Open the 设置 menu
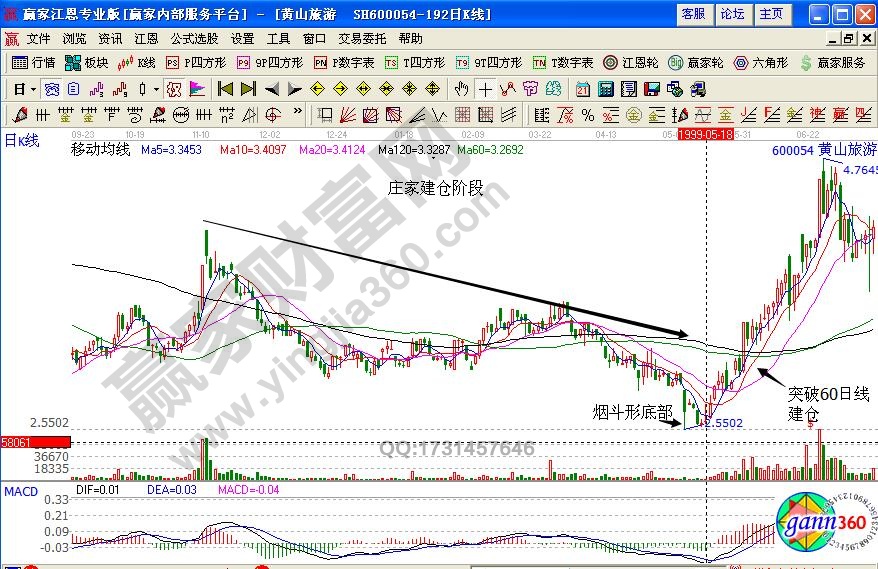Image resolution: width=878 pixels, height=569 pixels. pyautogui.click(x=242, y=39)
